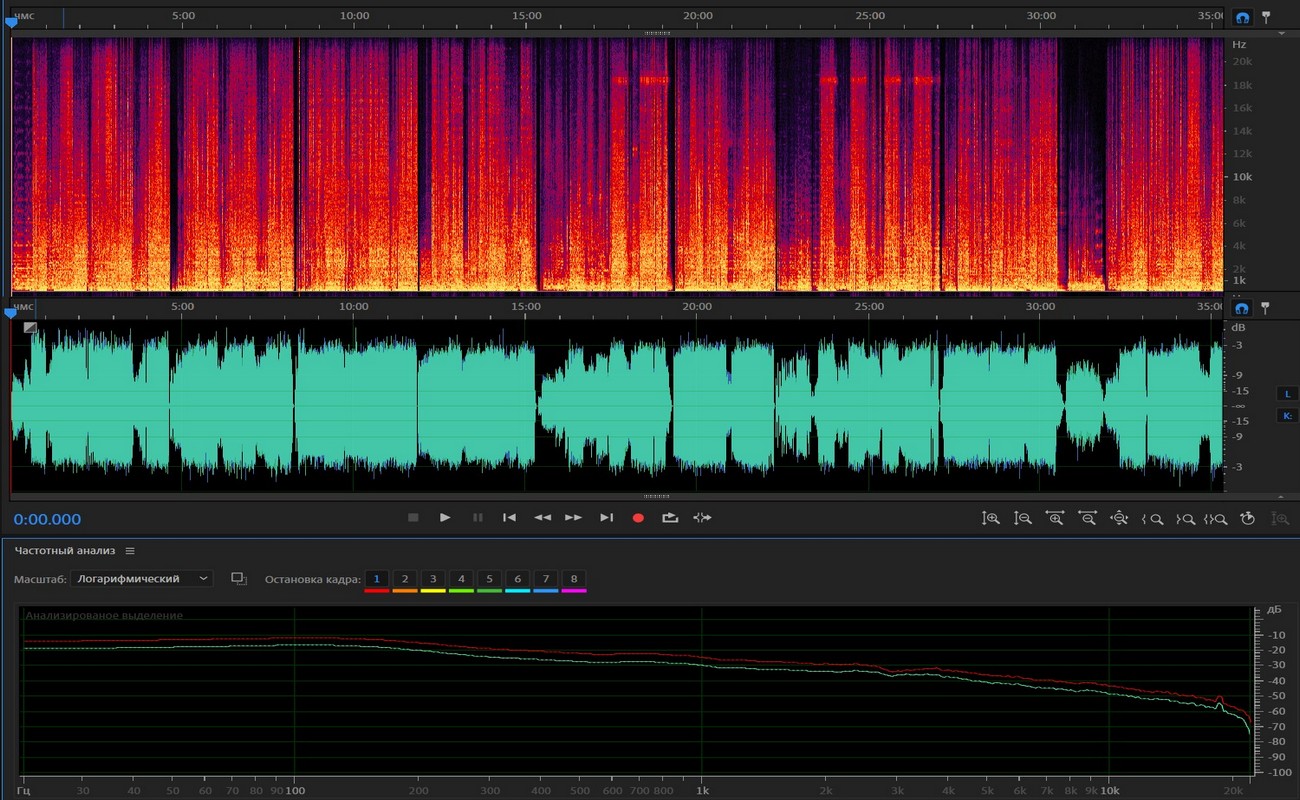
Task: Open the Частотный анализ panel menu
Action: [x=130, y=551]
